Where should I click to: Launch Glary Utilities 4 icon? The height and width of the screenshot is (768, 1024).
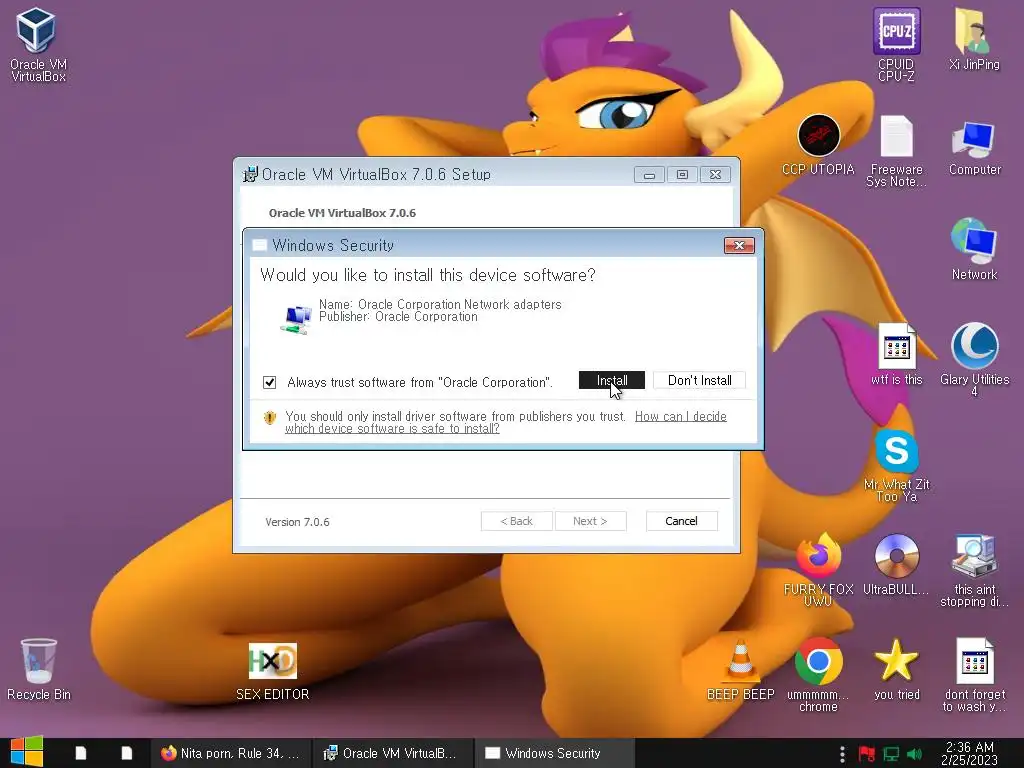974,359
